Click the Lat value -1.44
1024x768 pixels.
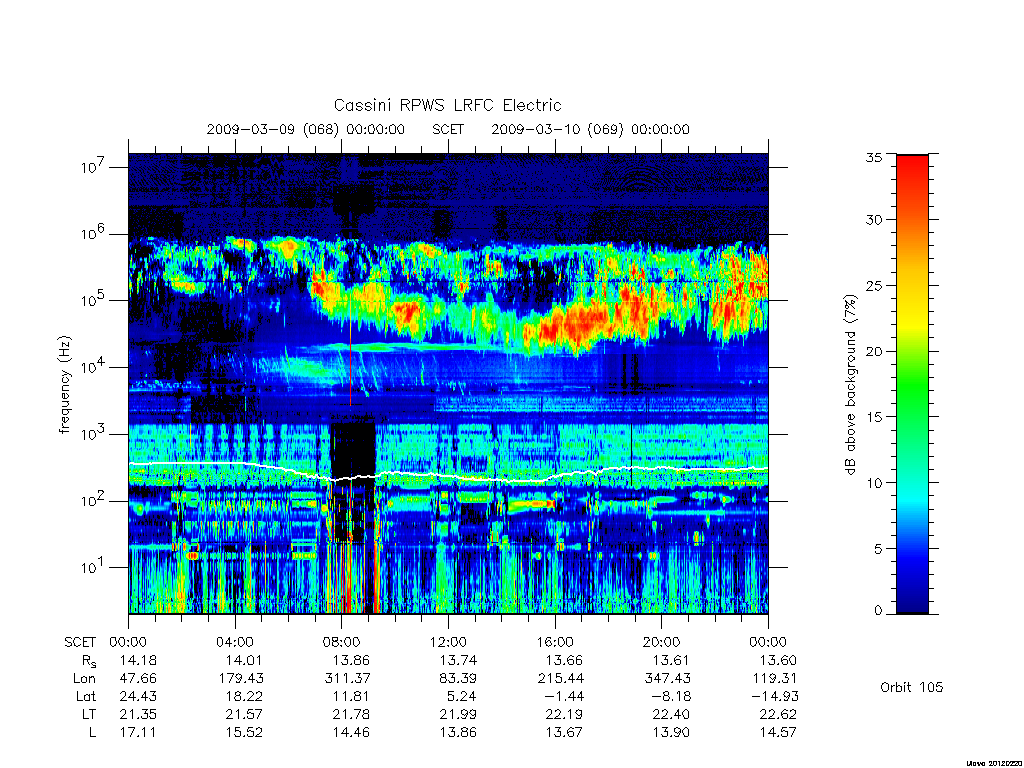tap(564, 696)
